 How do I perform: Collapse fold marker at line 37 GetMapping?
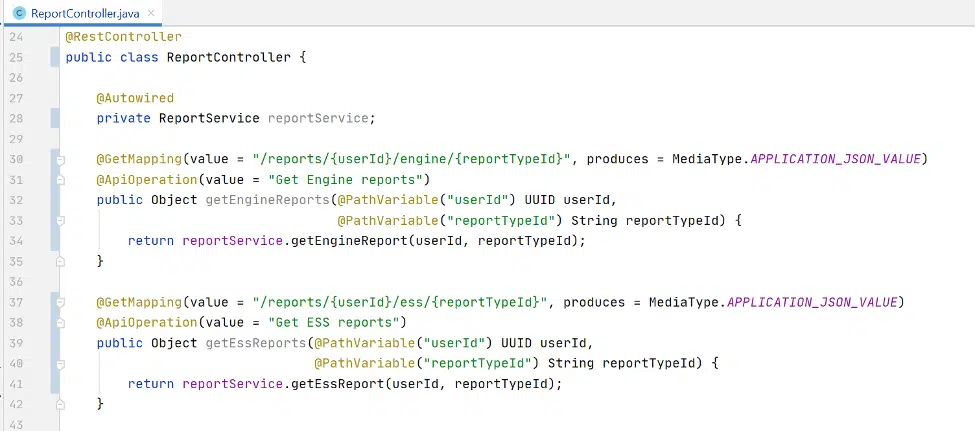60,303
